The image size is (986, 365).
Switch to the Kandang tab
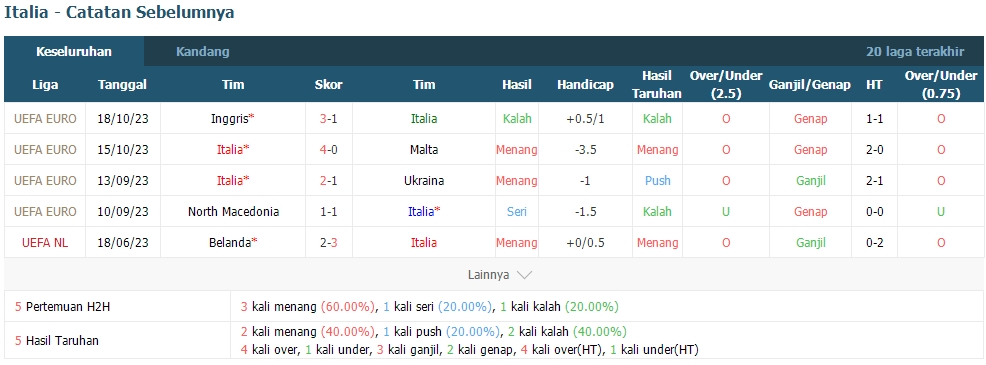[x=202, y=52]
